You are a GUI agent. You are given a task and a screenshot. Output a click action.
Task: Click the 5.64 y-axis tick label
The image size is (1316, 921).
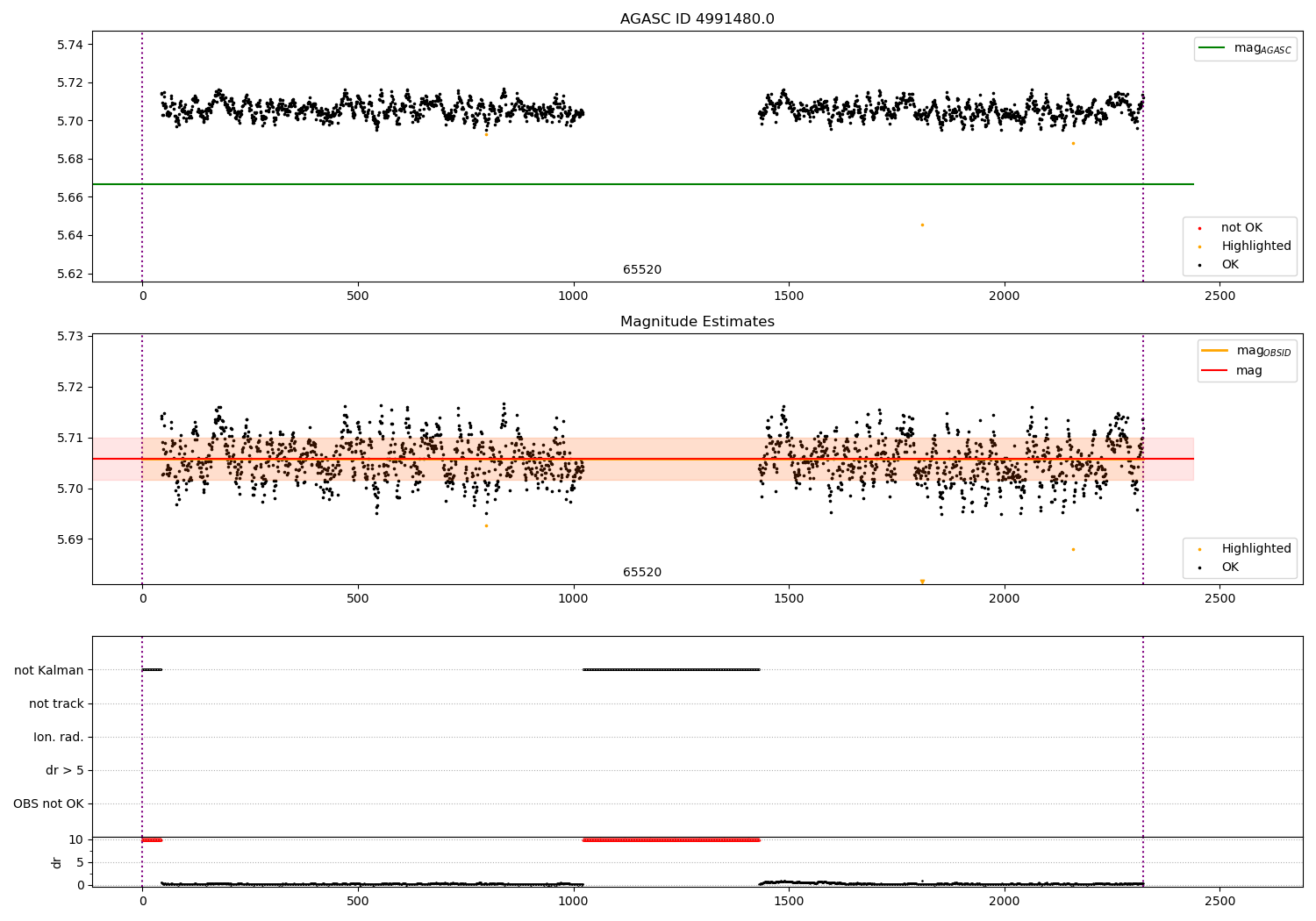[69, 235]
